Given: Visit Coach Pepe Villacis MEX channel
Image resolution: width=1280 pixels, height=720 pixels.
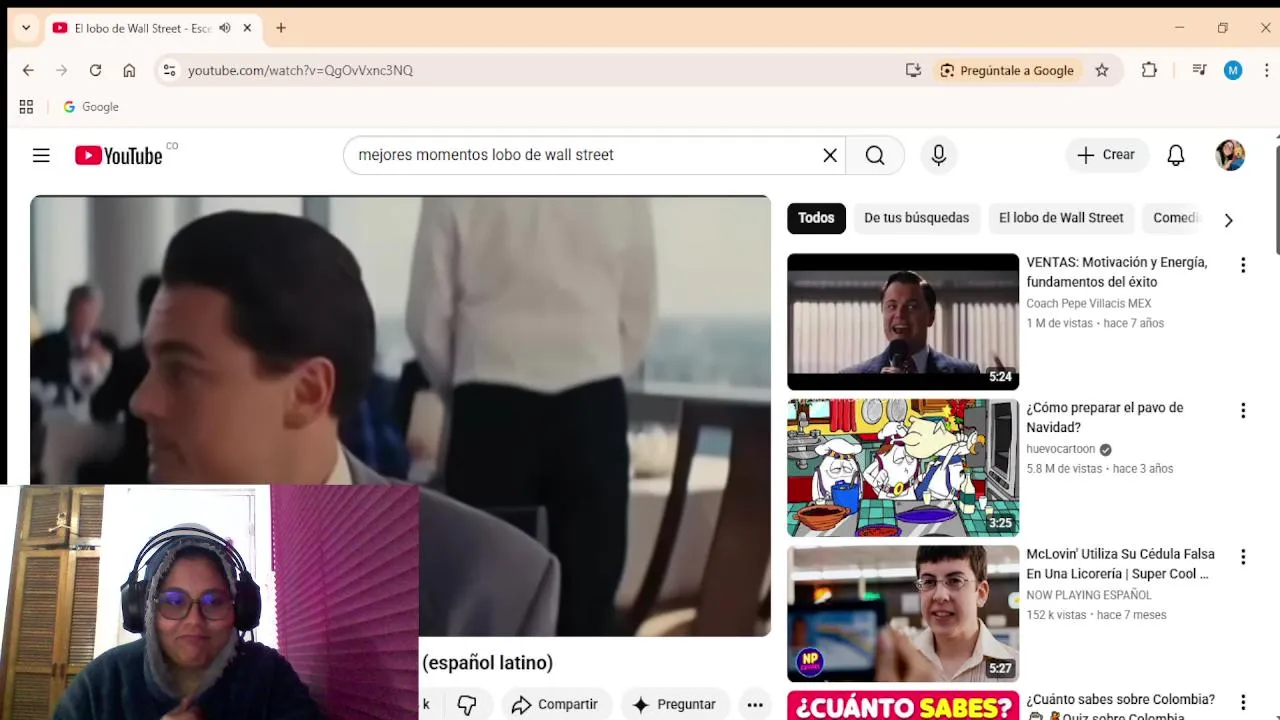Looking at the screenshot, I should coord(1088,304).
